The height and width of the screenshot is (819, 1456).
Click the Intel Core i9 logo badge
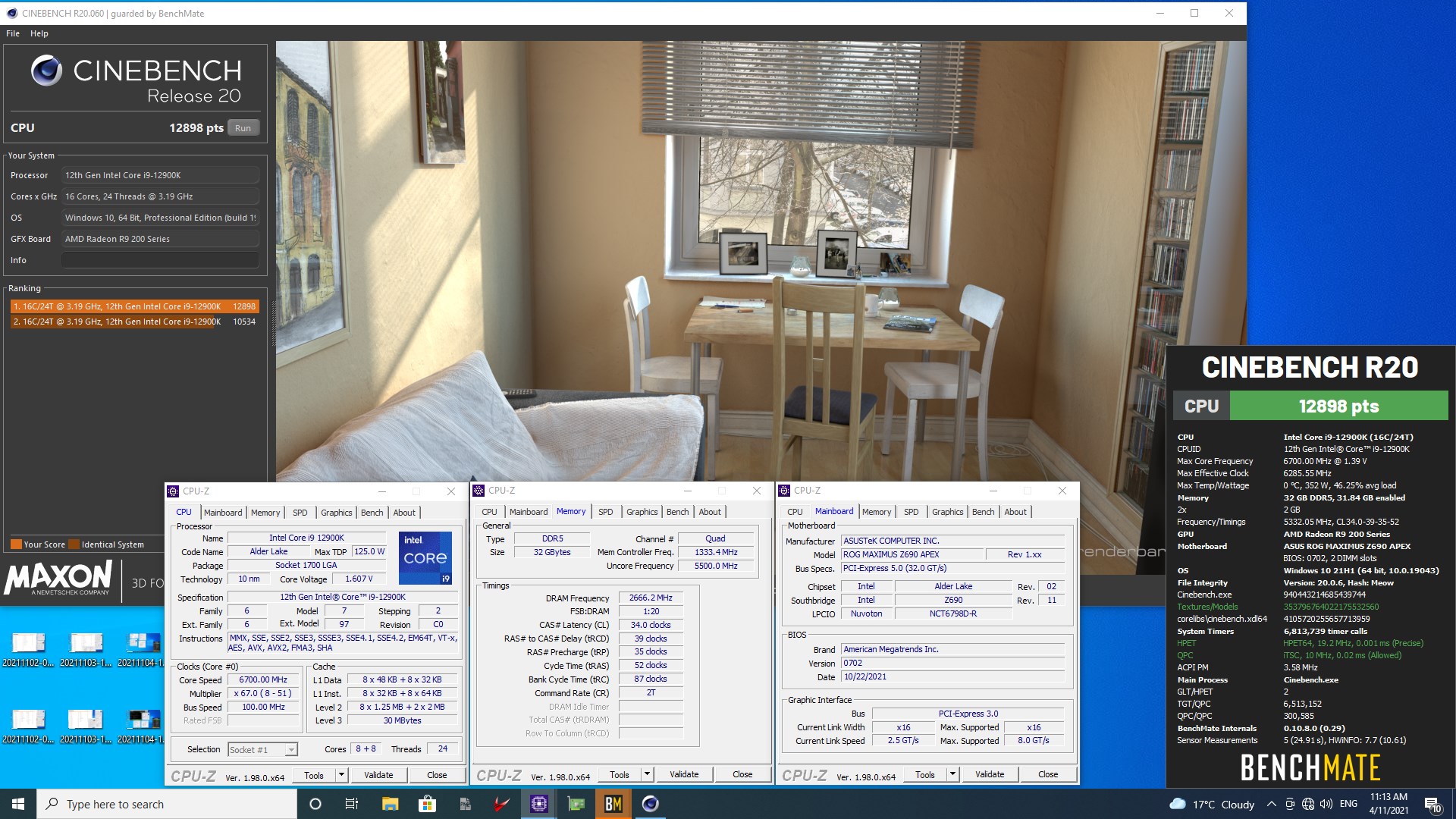click(425, 558)
